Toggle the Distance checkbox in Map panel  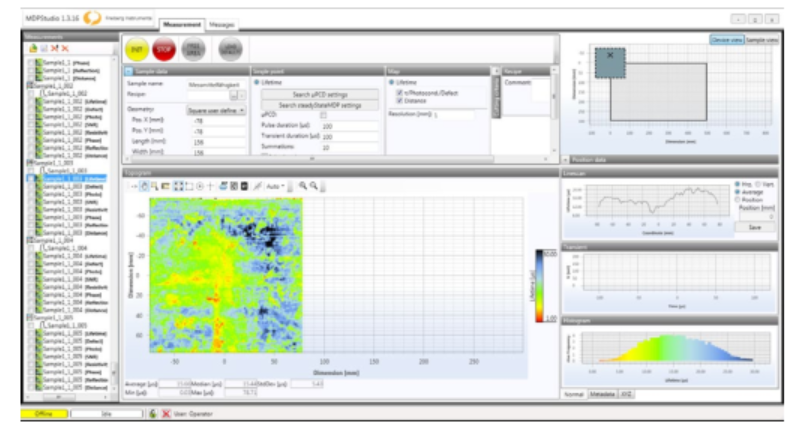click(x=400, y=100)
